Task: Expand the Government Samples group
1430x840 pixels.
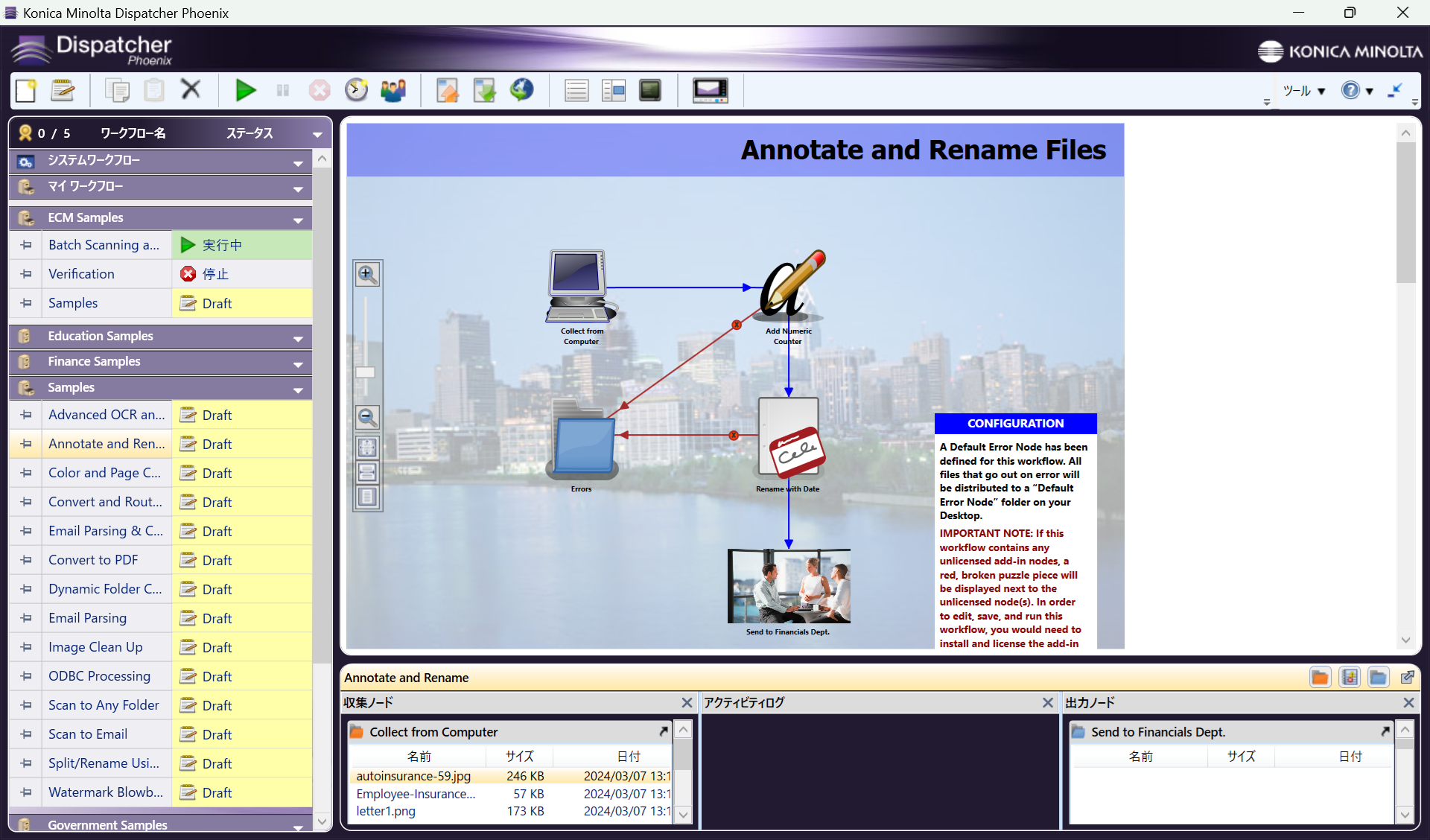Action: [x=298, y=827]
